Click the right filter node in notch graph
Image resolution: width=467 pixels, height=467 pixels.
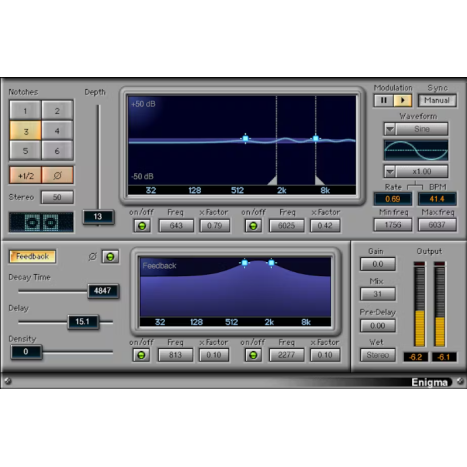316,138
